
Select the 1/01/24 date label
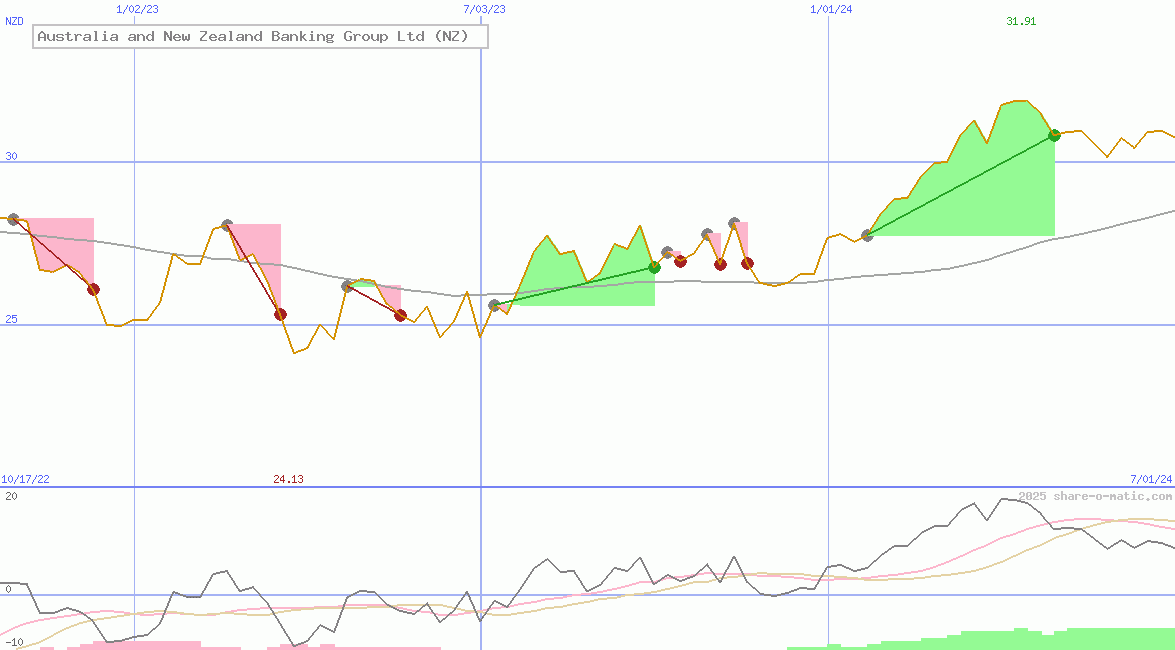(831, 9)
